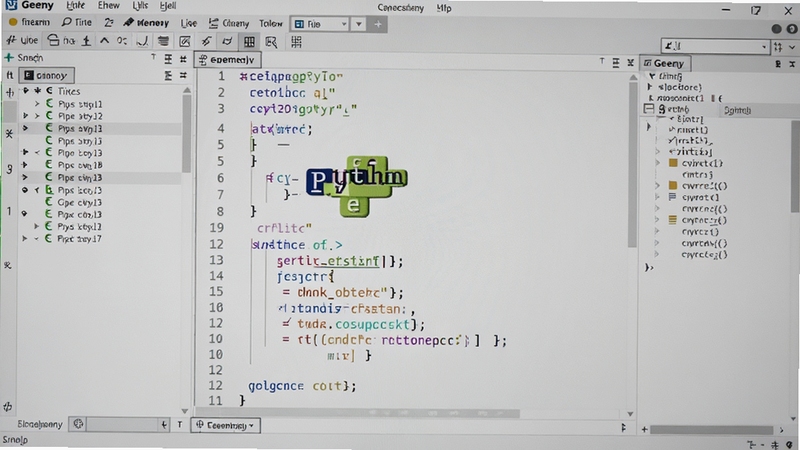Click the editor horizontal scrollbar
Viewport: 800px width, 450px height.
tap(357, 413)
